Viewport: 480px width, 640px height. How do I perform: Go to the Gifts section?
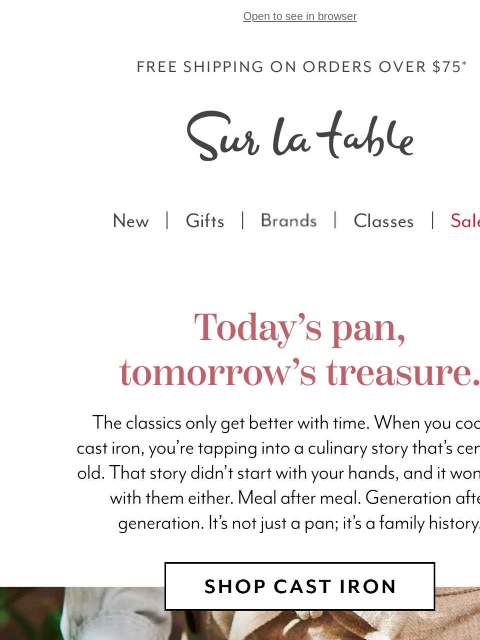(x=205, y=221)
